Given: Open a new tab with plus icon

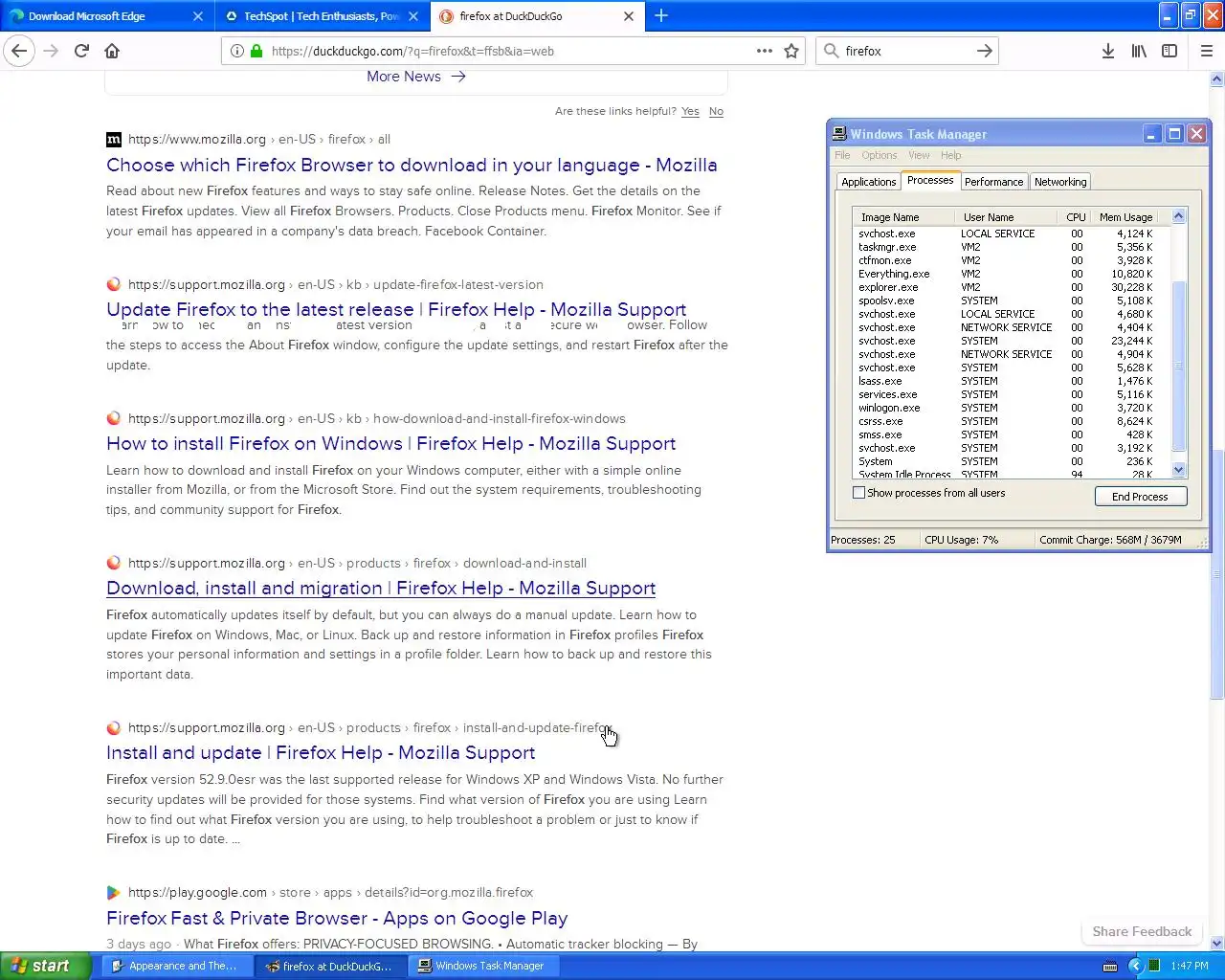Looking at the screenshot, I should point(661,15).
